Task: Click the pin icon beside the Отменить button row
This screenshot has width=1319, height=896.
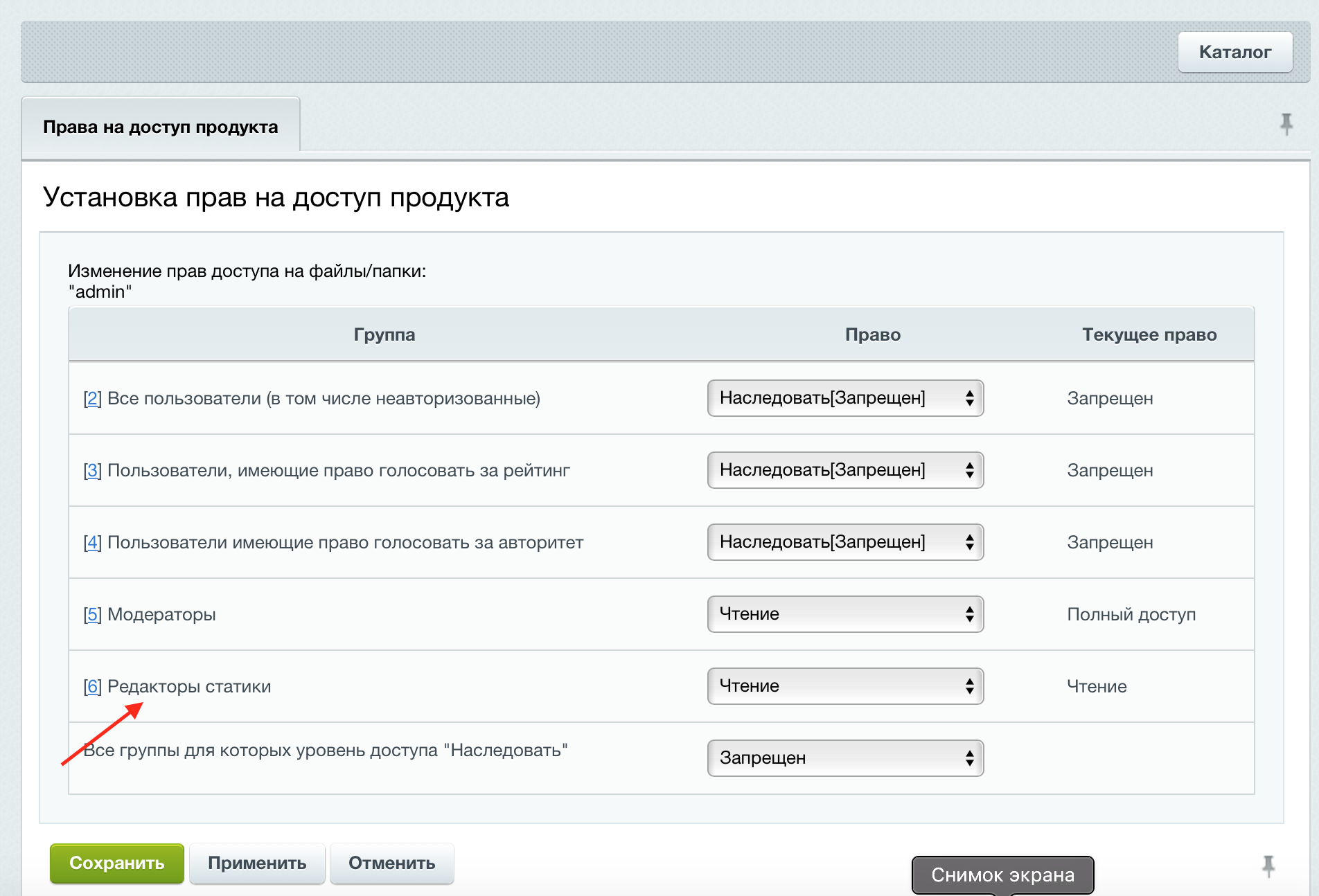Action: [x=1268, y=866]
